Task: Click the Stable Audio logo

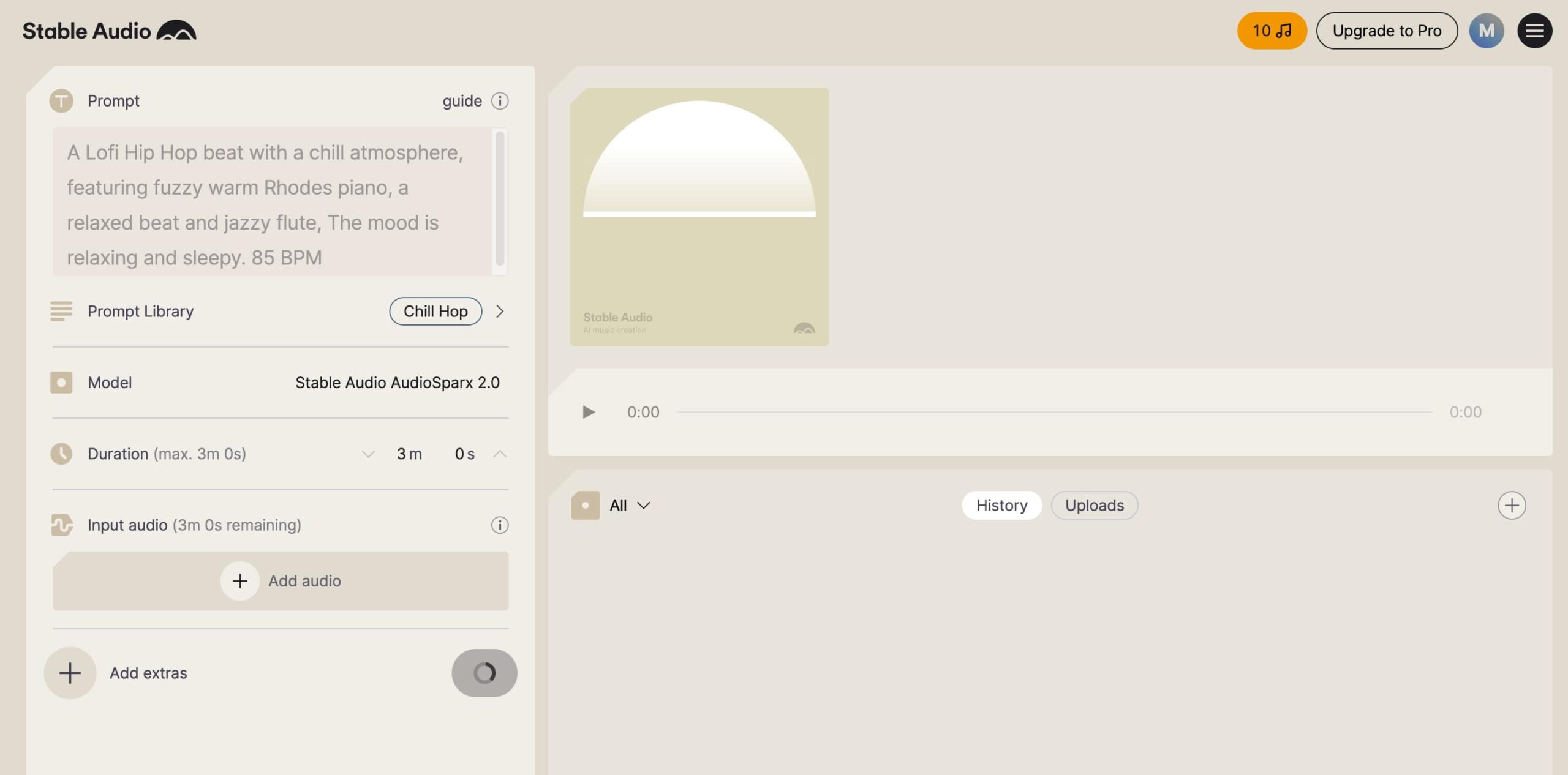Action: click(109, 31)
